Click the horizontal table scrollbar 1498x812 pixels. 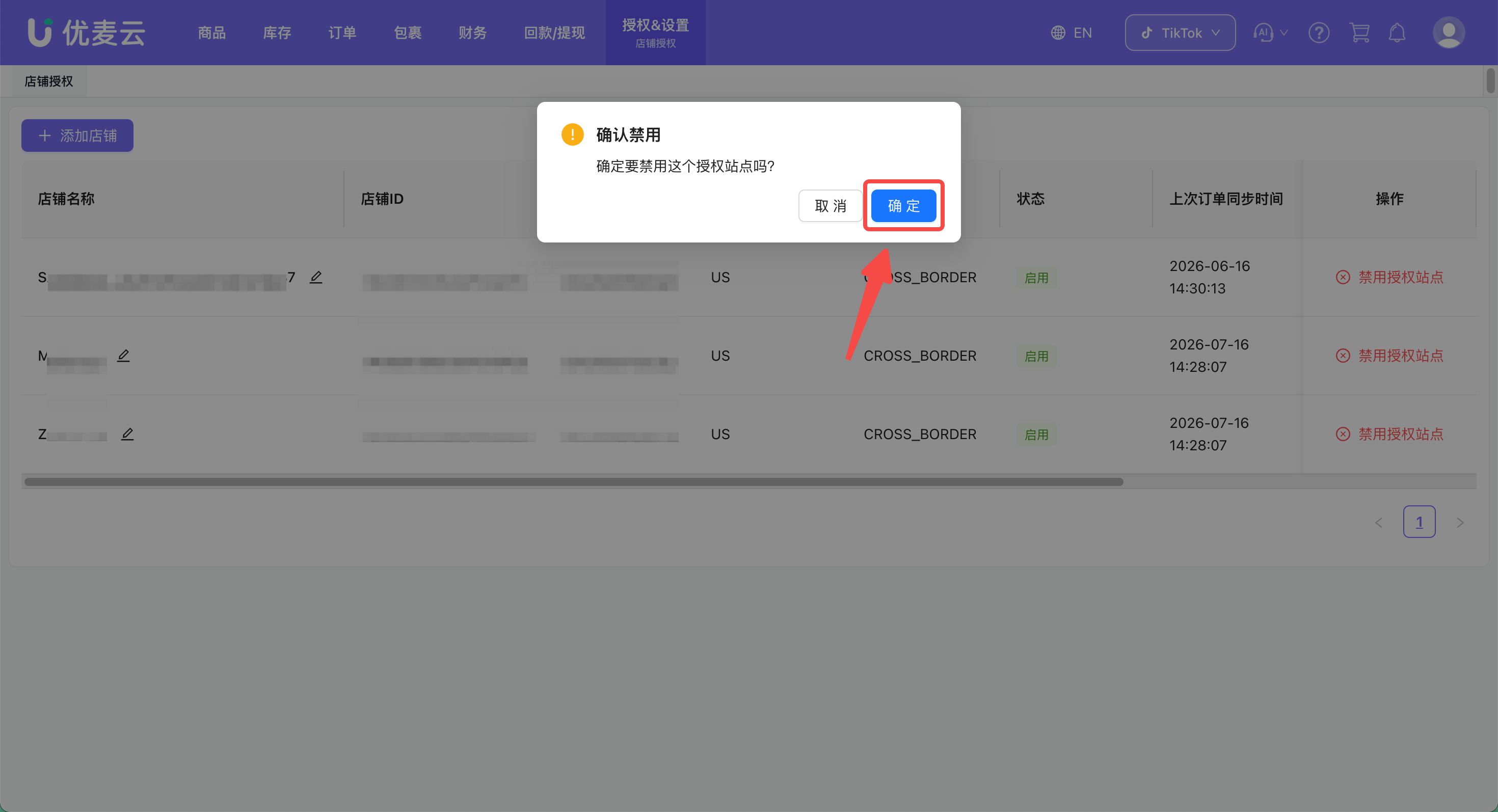click(573, 482)
